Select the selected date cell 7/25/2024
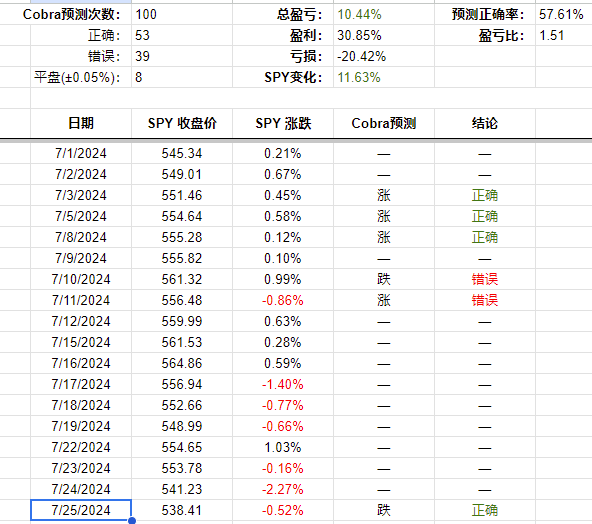 point(81,510)
